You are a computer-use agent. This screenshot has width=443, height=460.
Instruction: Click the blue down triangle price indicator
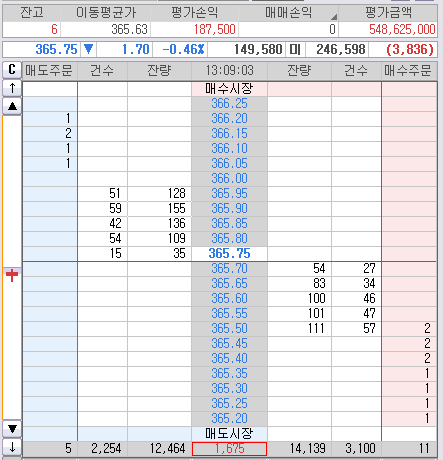tap(88, 49)
